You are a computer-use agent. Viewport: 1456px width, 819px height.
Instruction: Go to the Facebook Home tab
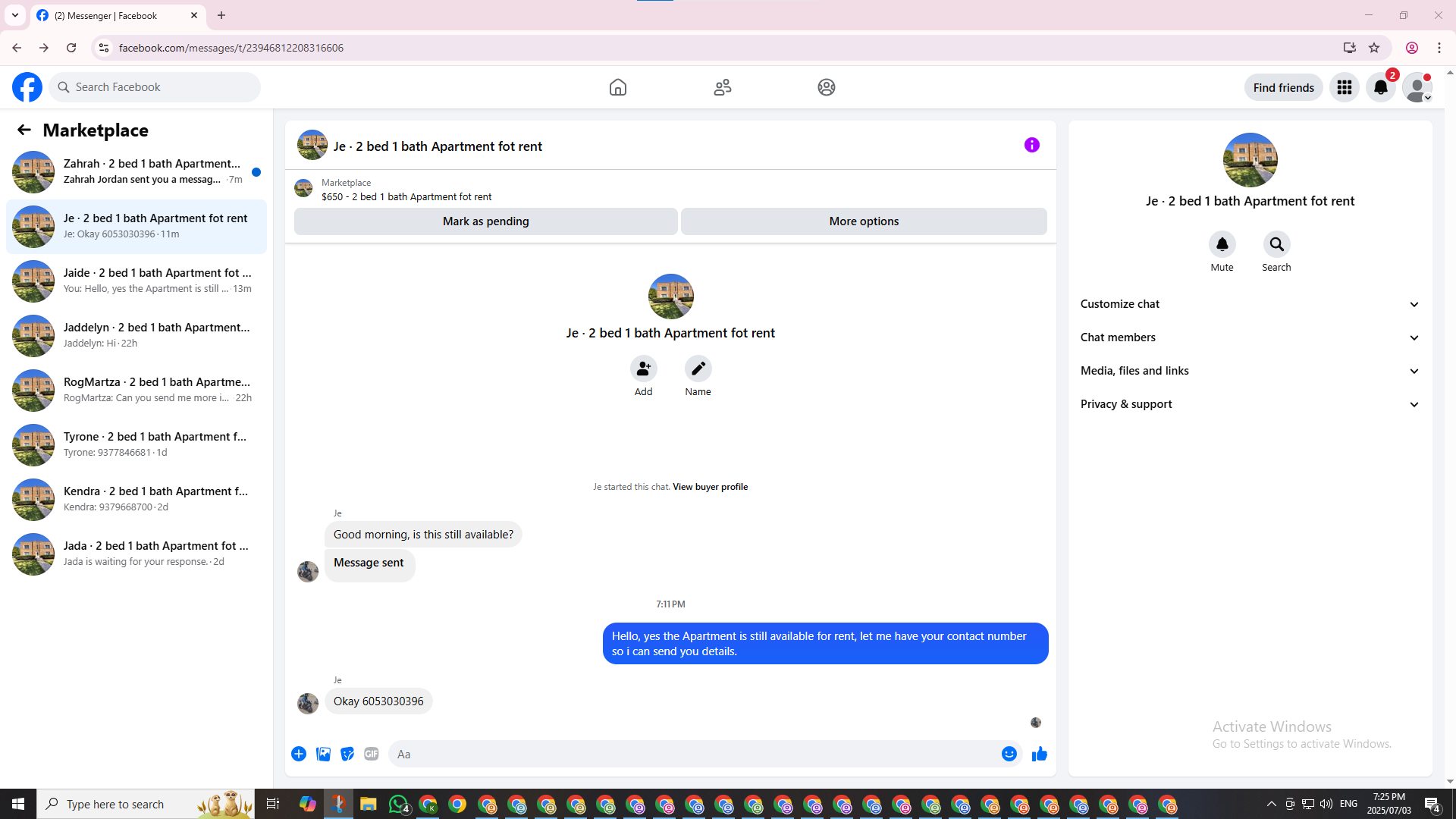coord(618,87)
